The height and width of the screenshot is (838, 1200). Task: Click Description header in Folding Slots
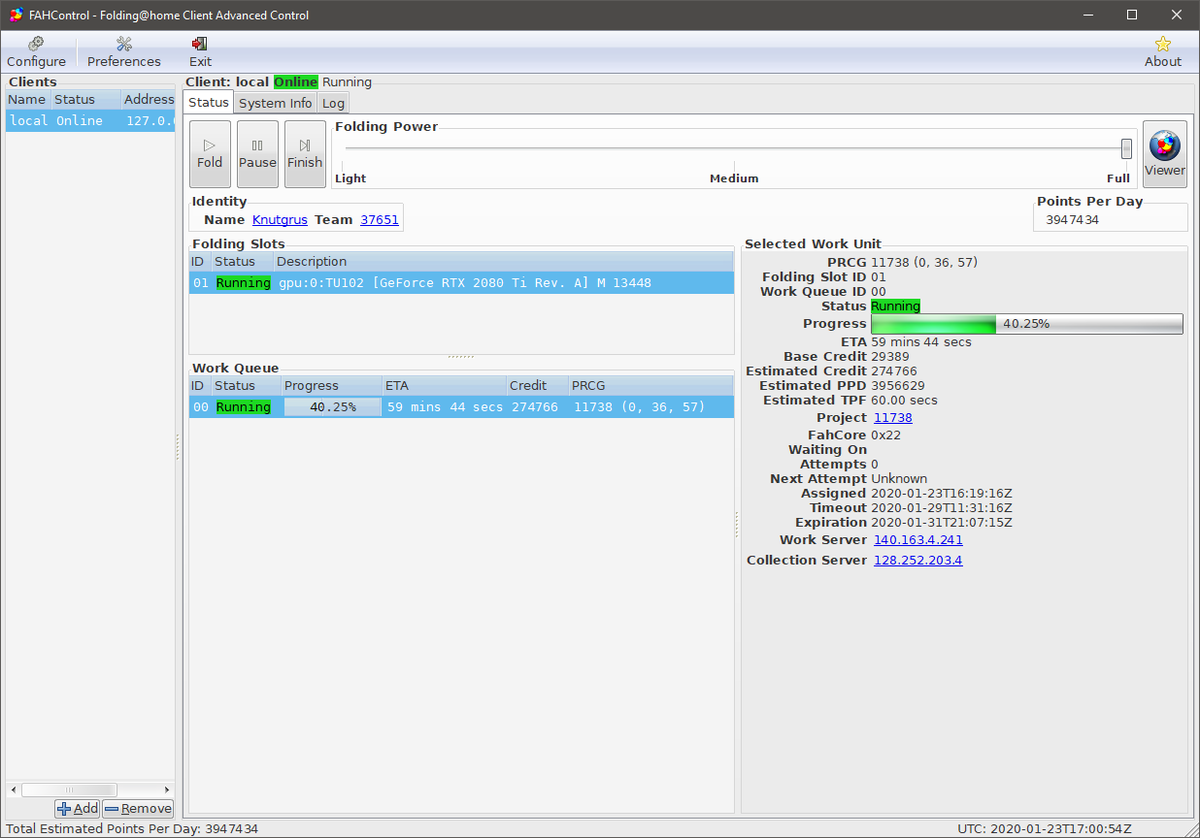click(504, 262)
